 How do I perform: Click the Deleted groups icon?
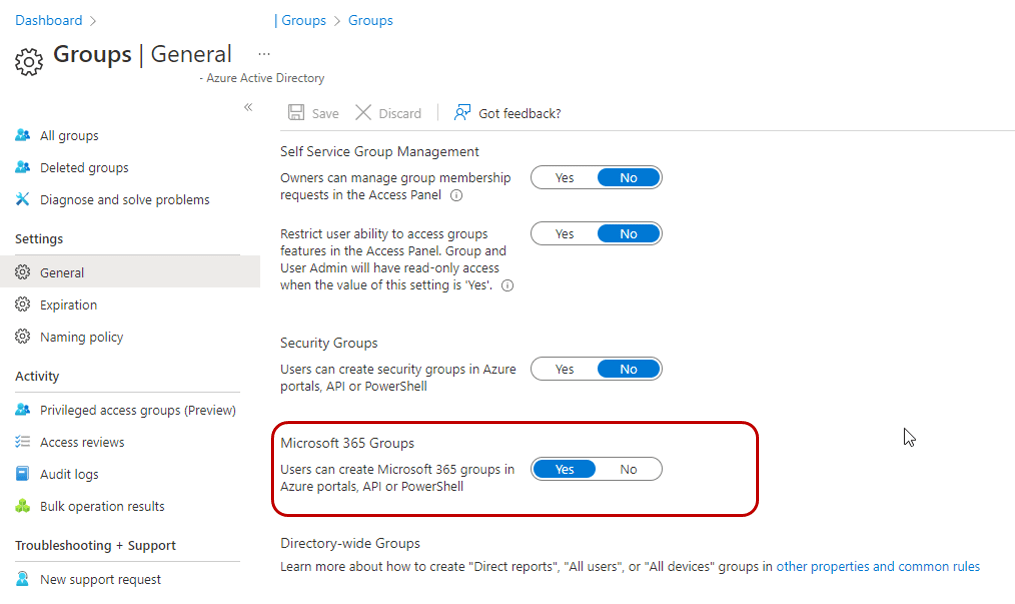23,168
